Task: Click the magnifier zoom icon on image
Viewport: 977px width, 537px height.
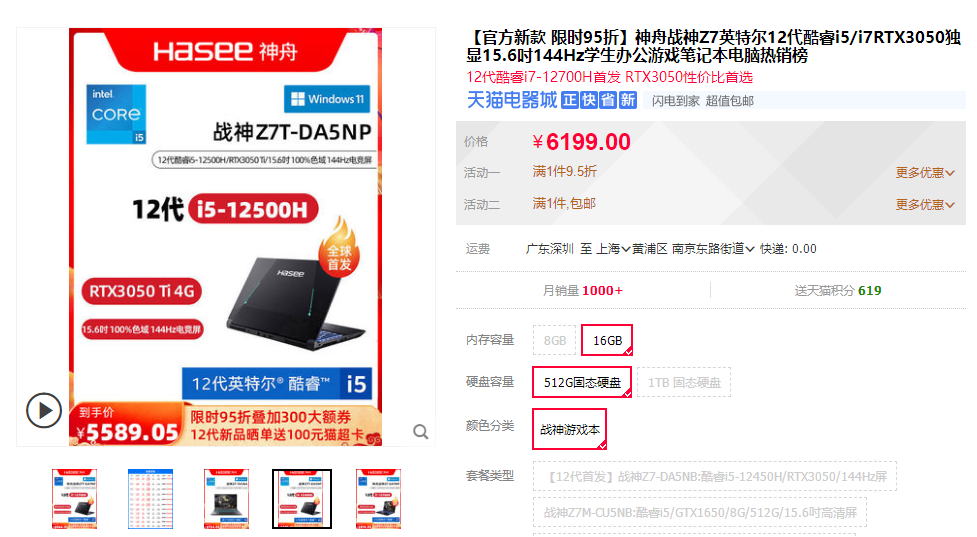Action: pyautogui.click(x=421, y=432)
